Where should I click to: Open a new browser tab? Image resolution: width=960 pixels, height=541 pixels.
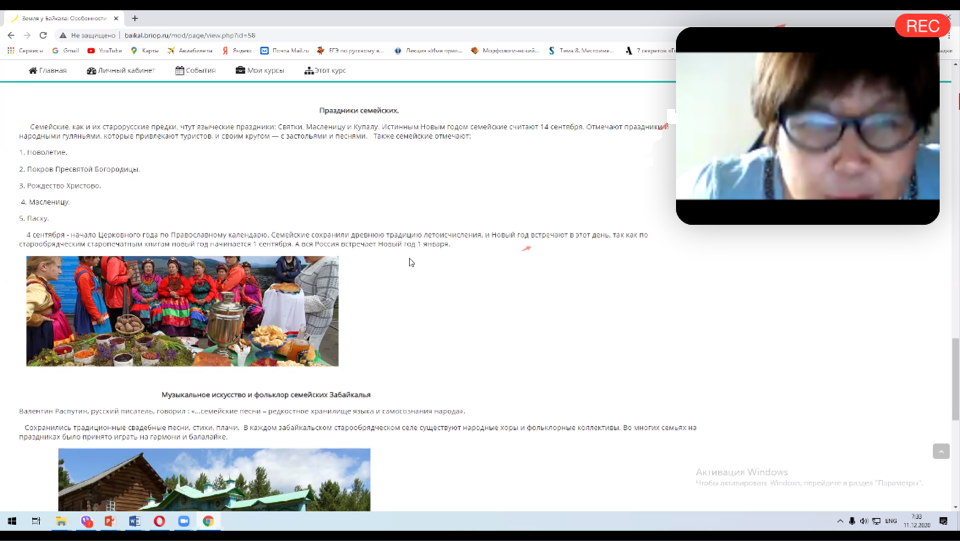click(135, 18)
